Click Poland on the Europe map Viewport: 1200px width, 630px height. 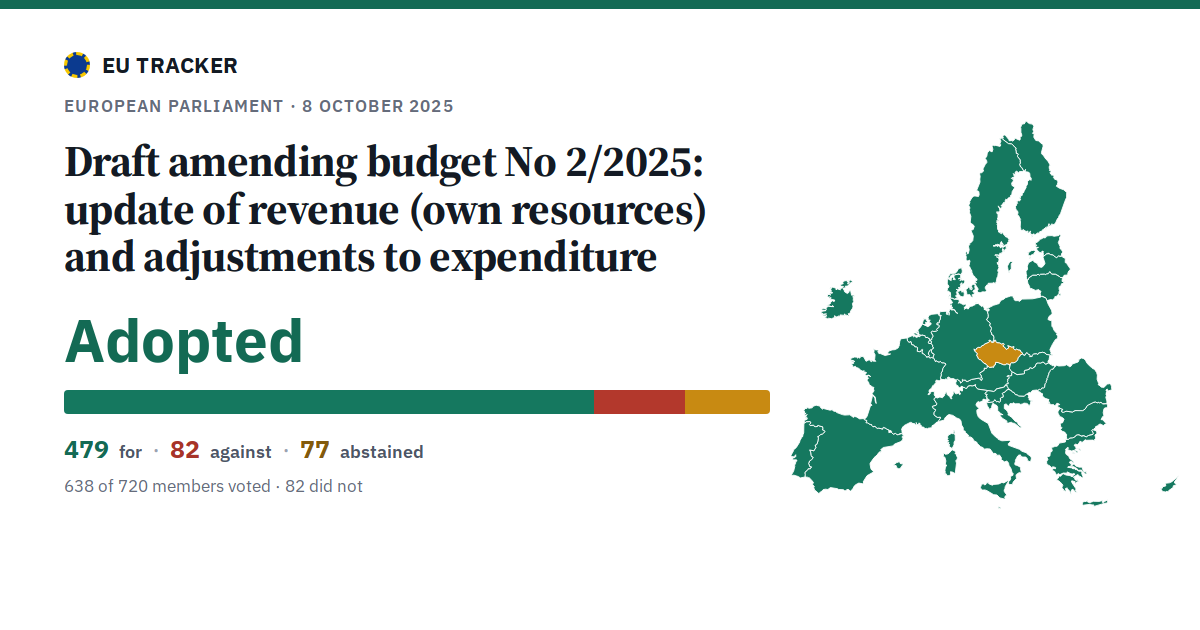coord(1022,326)
